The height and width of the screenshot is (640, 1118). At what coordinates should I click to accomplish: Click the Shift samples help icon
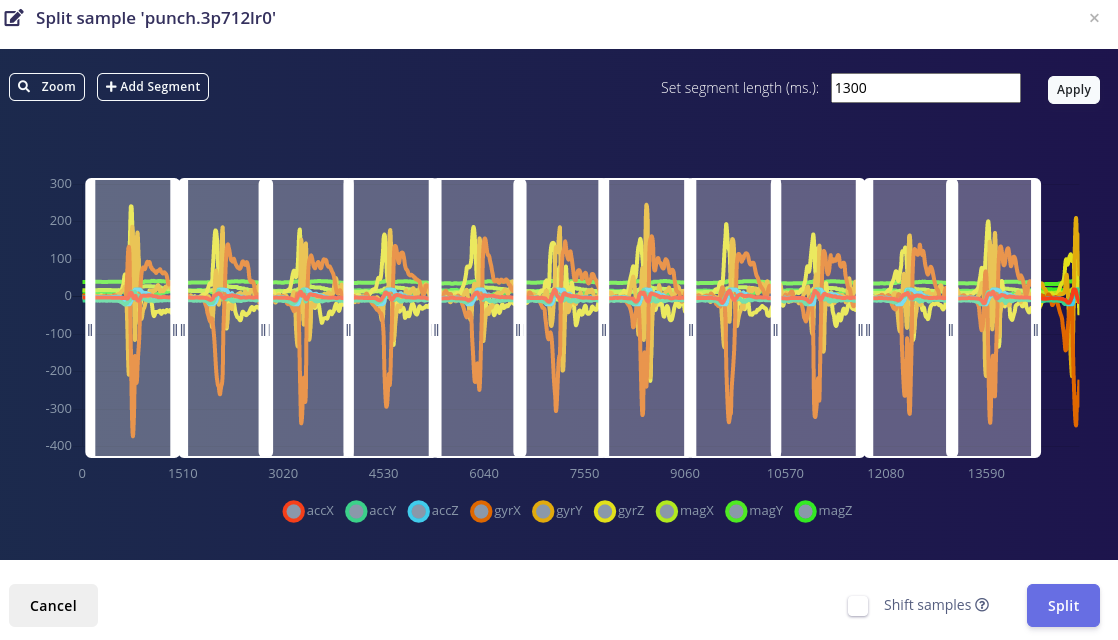(x=982, y=605)
